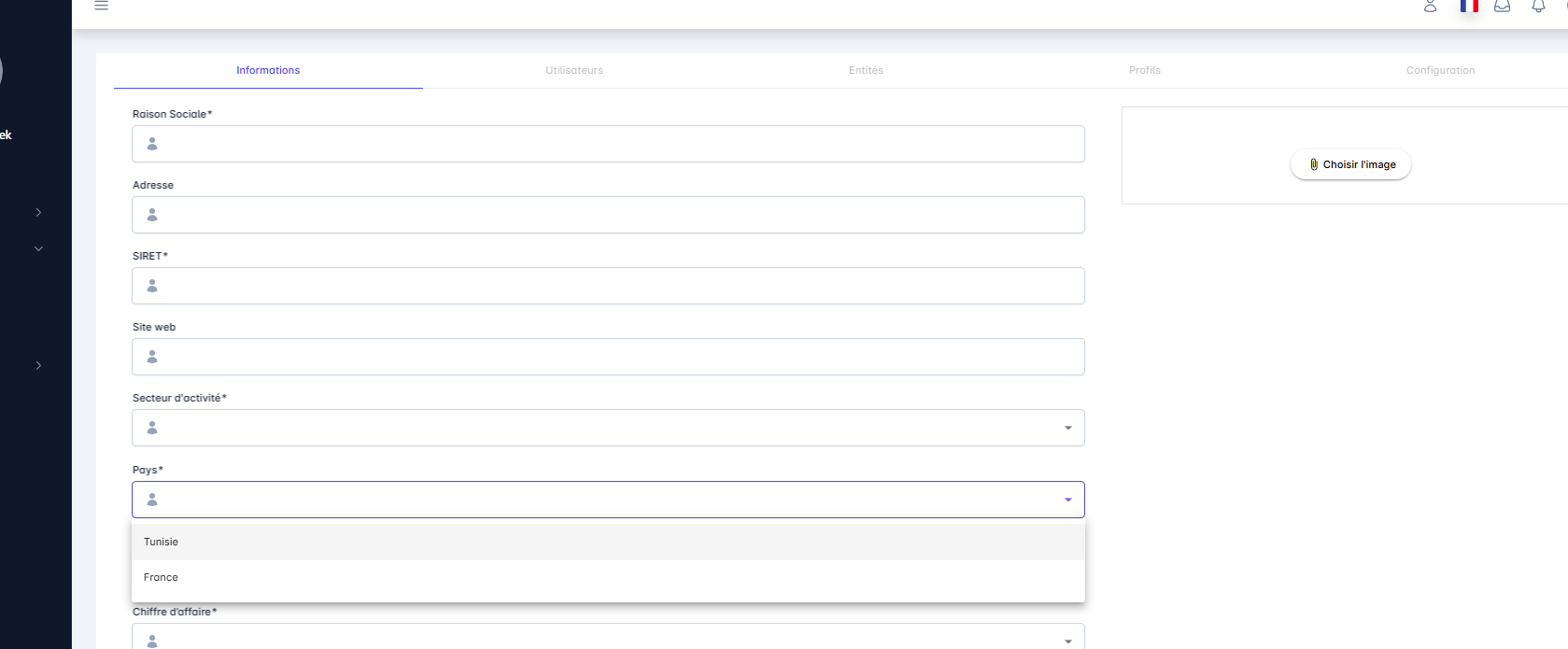Open the Chiffre d'affaire dropdown
Screen dimensions: 1568x649
pos(1067,641)
